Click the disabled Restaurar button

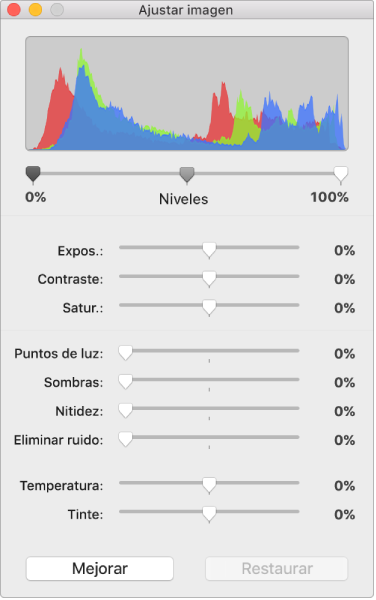pos(277,568)
